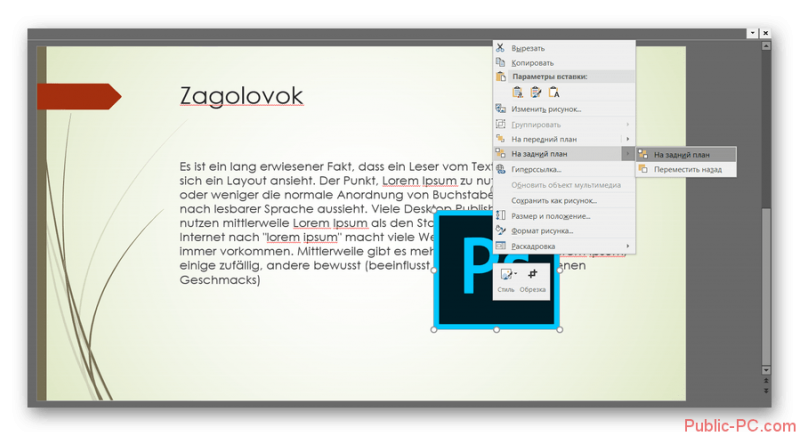
Task: Click the previous slide double-arrow button
Action: 766,381
